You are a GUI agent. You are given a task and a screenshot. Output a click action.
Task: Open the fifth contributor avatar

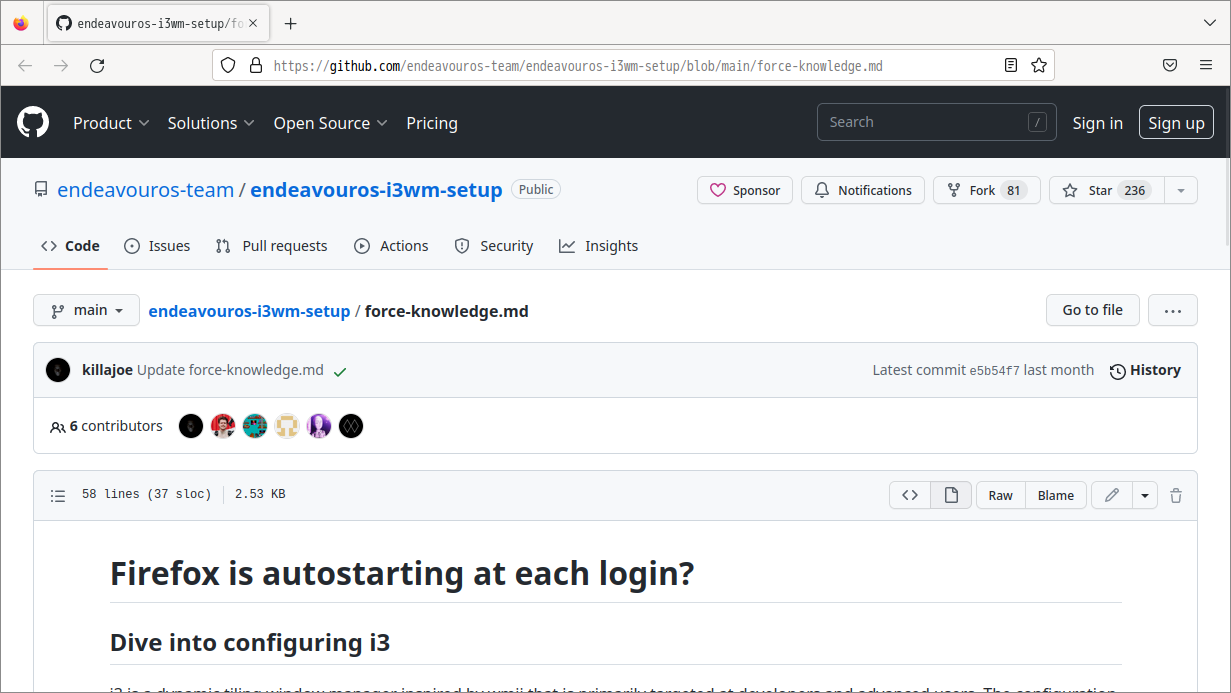(x=319, y=426)
